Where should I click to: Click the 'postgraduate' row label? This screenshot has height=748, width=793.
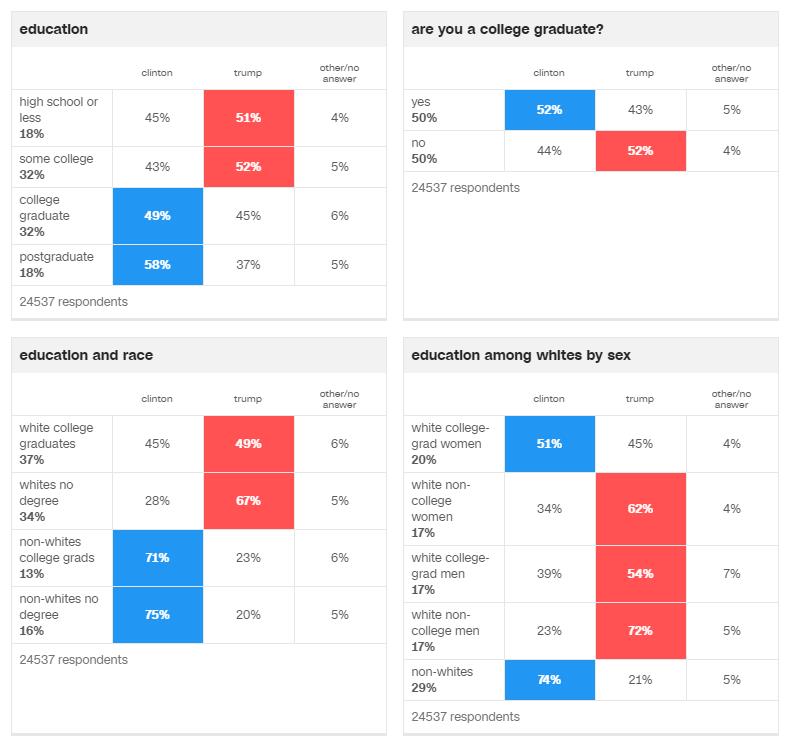(56, 257)
